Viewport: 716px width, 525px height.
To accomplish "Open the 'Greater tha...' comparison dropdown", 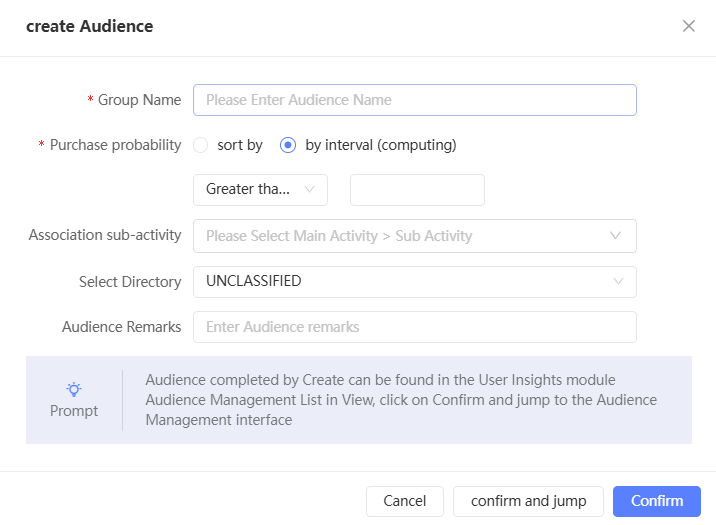I will coord(260,189).
